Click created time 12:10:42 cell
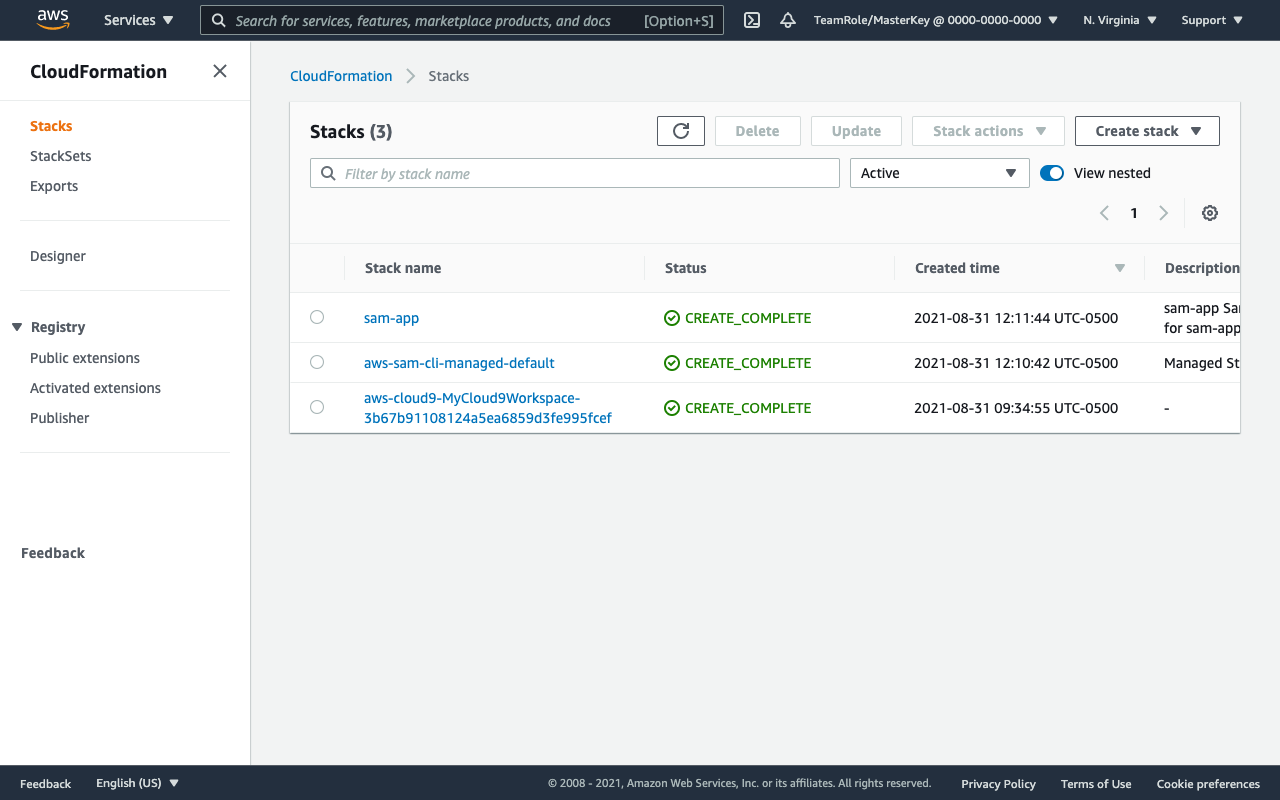 1016,363
